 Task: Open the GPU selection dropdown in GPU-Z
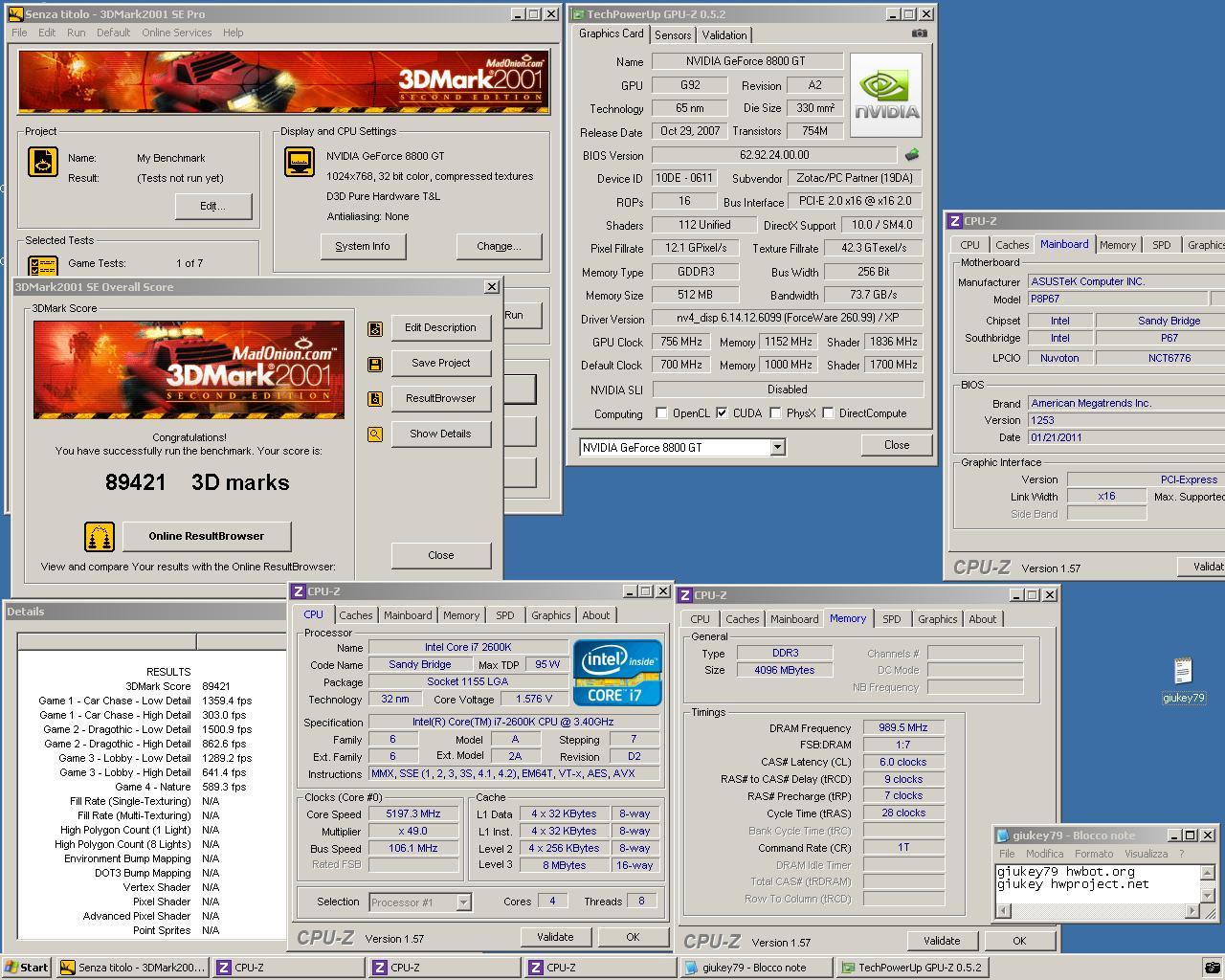pyautogui.click(x=777, y=447)
